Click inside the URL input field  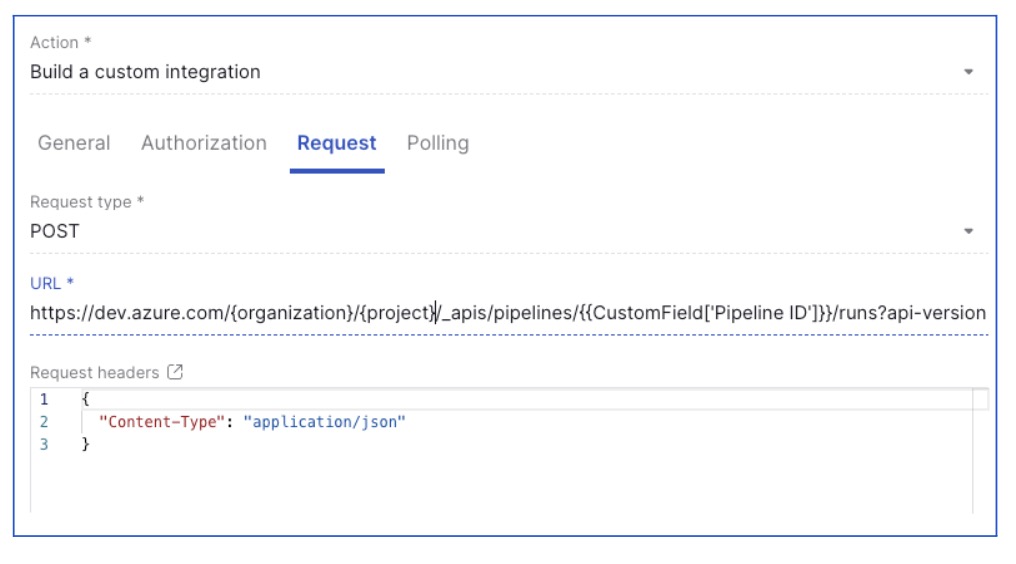509,313
